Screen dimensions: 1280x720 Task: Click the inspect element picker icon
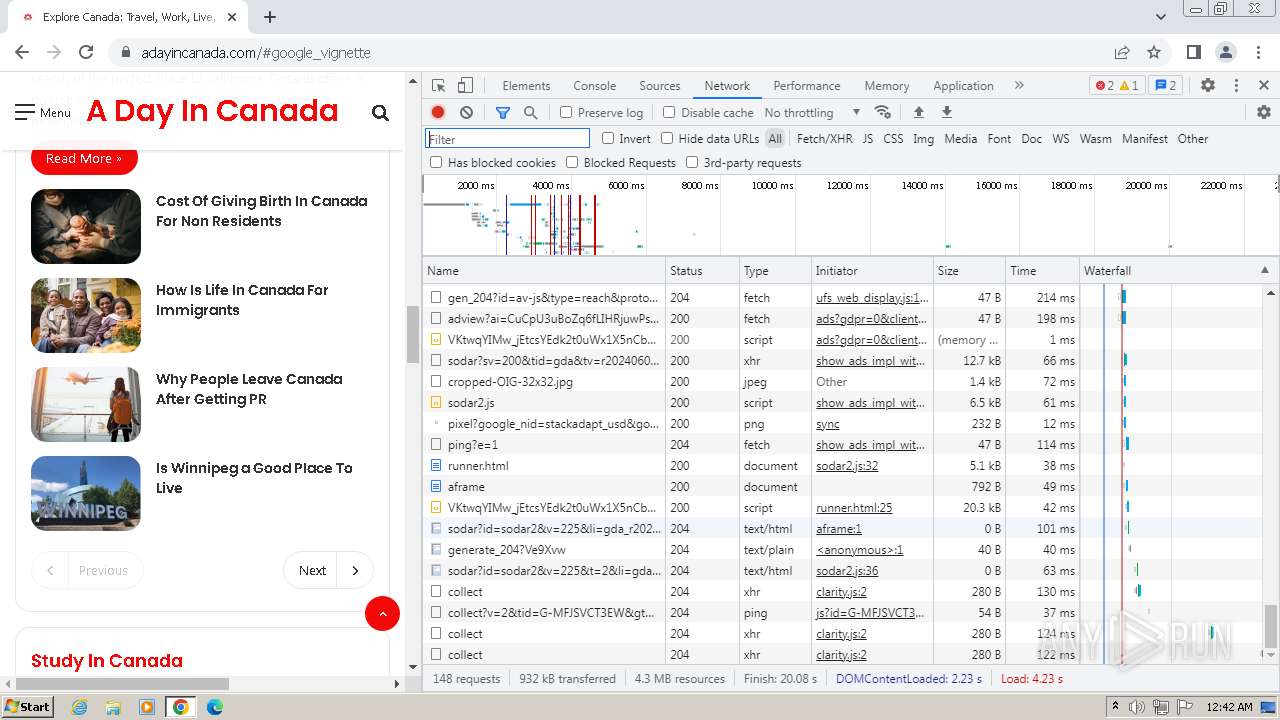click(439, 86)
